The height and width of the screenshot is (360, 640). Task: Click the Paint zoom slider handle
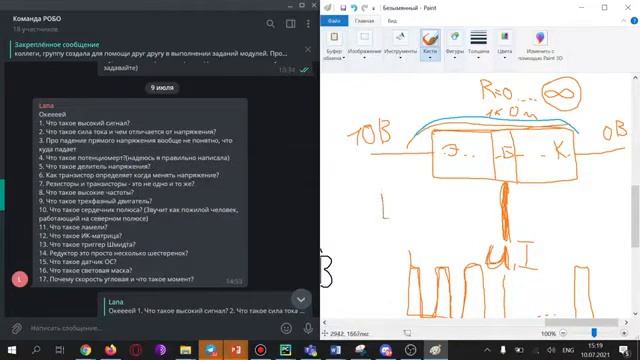[594, 333]
